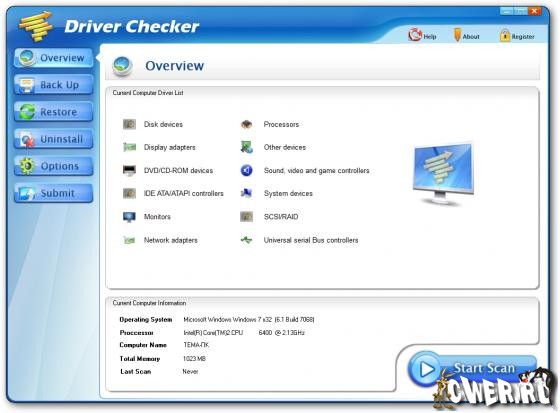Select the Display adapters label
Screen dimensions: 560x413
click(x=170, y=147)
